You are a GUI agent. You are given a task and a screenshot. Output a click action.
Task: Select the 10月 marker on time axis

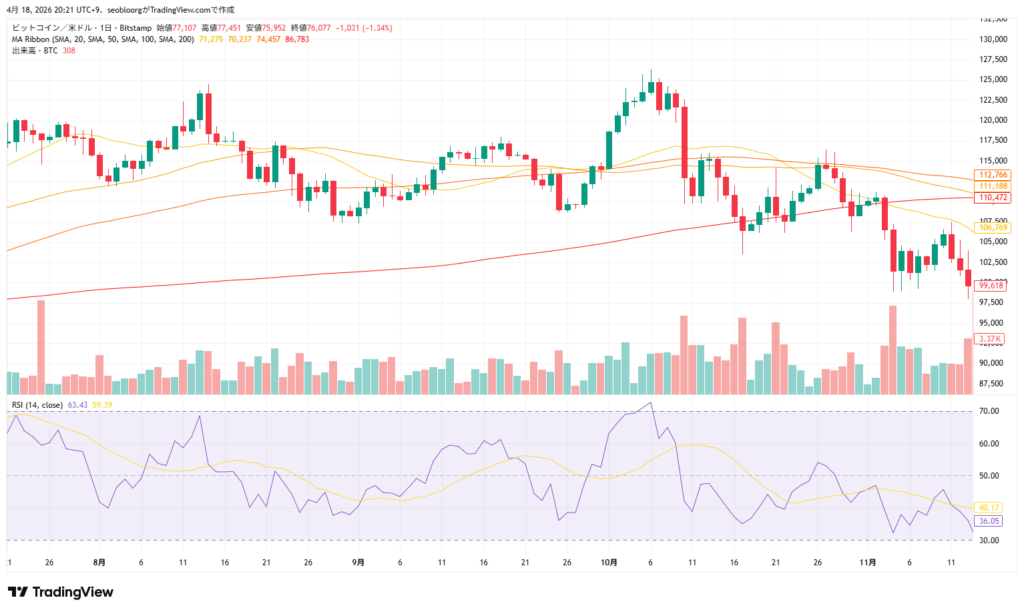coord(609,563)
